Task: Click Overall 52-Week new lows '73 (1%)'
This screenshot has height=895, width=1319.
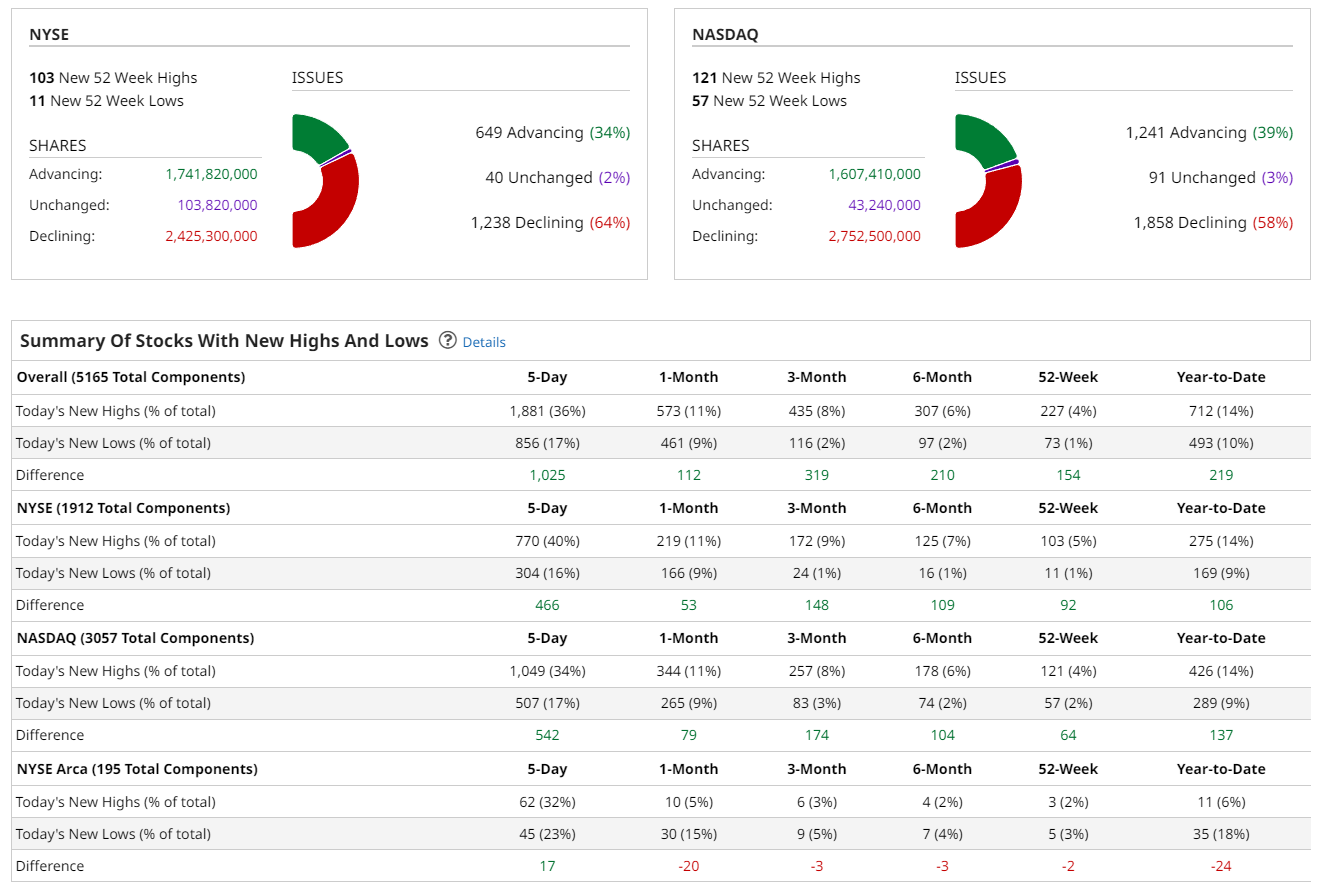Action: (1069, 443)
